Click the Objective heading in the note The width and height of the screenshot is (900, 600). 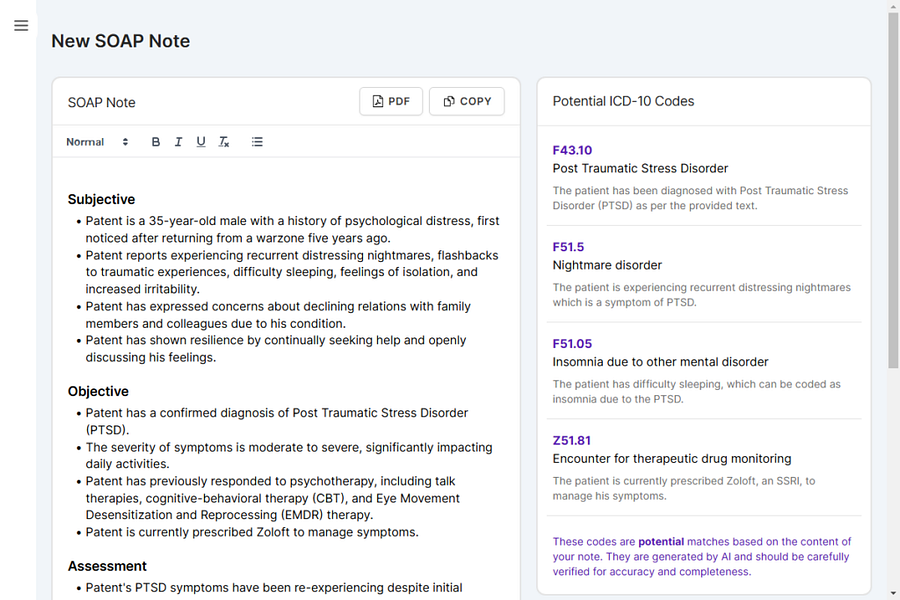[98, 391]
